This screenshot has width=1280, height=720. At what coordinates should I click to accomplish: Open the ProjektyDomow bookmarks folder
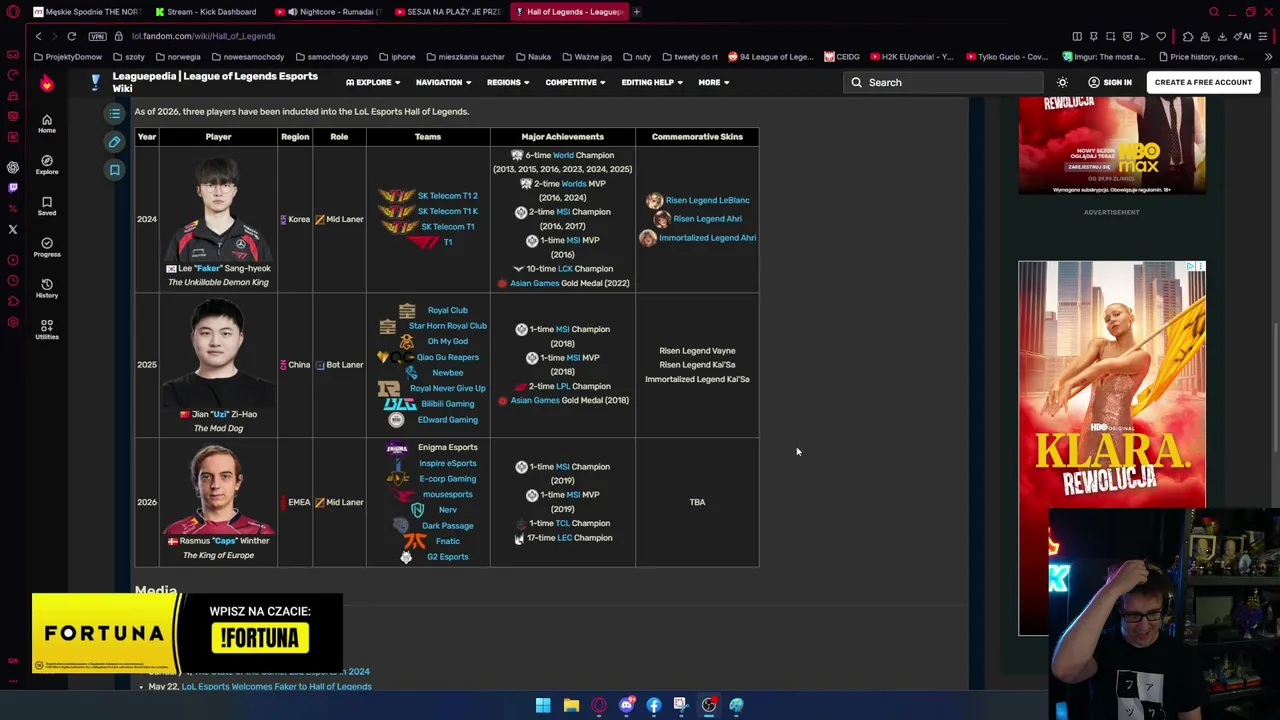67,57
